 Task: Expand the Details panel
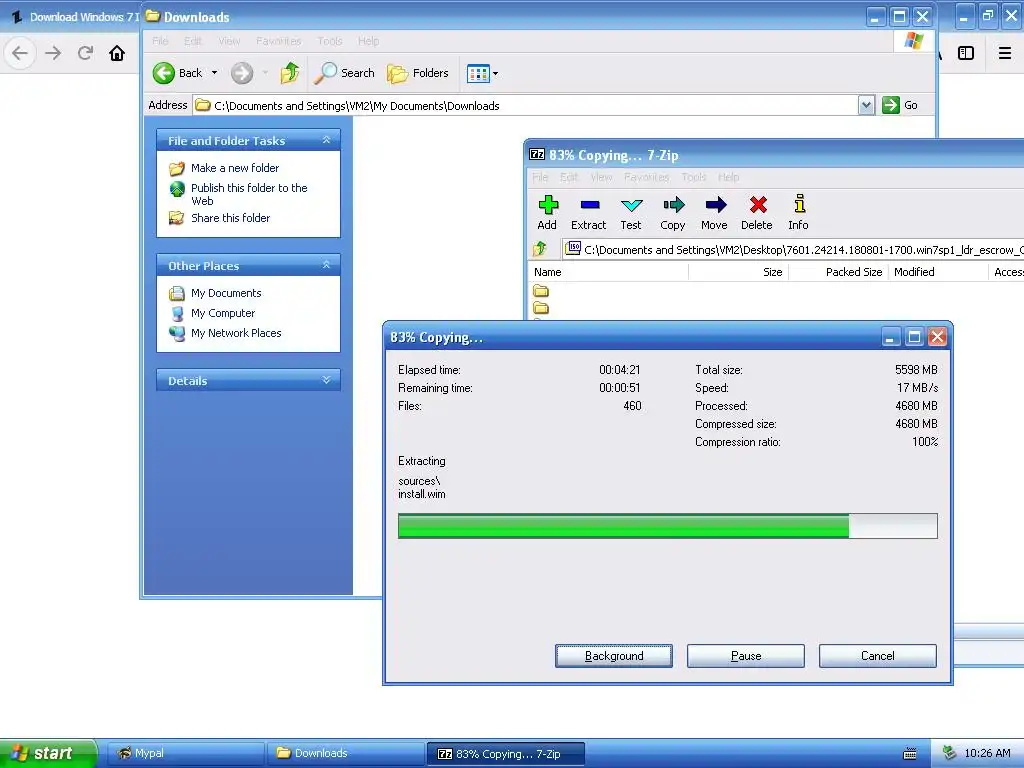pos(327,379)
